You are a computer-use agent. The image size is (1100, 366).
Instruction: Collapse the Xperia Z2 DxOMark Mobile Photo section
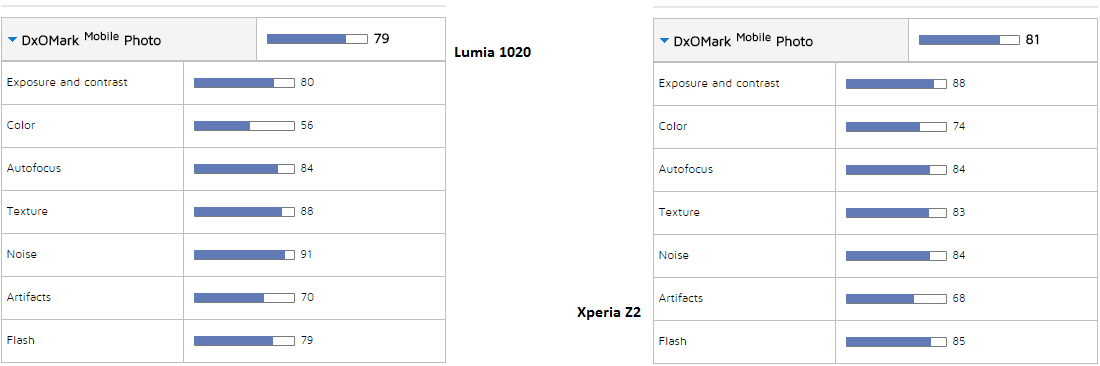pyautogui.click(x=664, y=41)
